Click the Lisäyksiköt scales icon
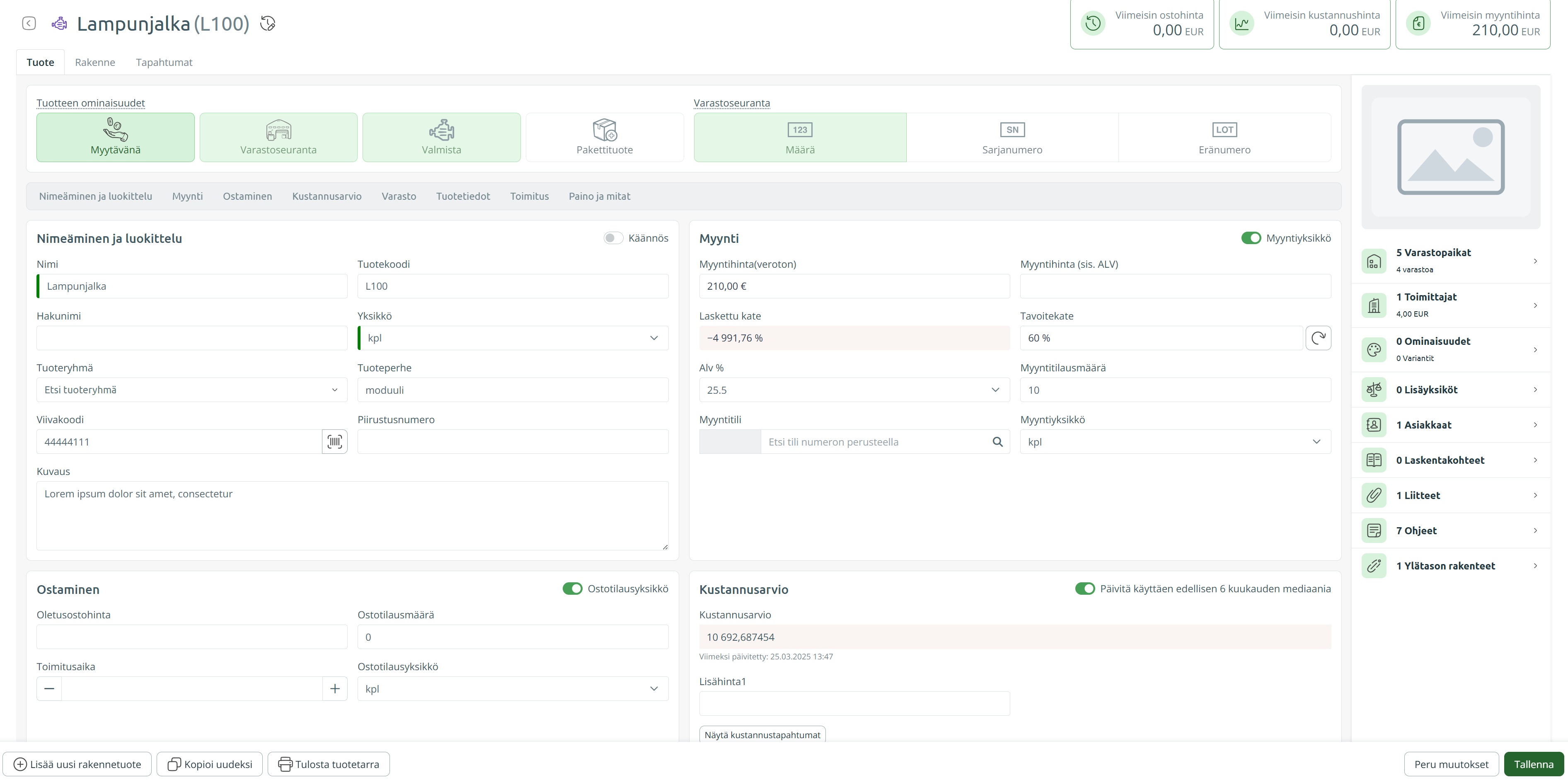Image resolution: width=1568 pixels, height=780 pixels. tap(1374, 390)
